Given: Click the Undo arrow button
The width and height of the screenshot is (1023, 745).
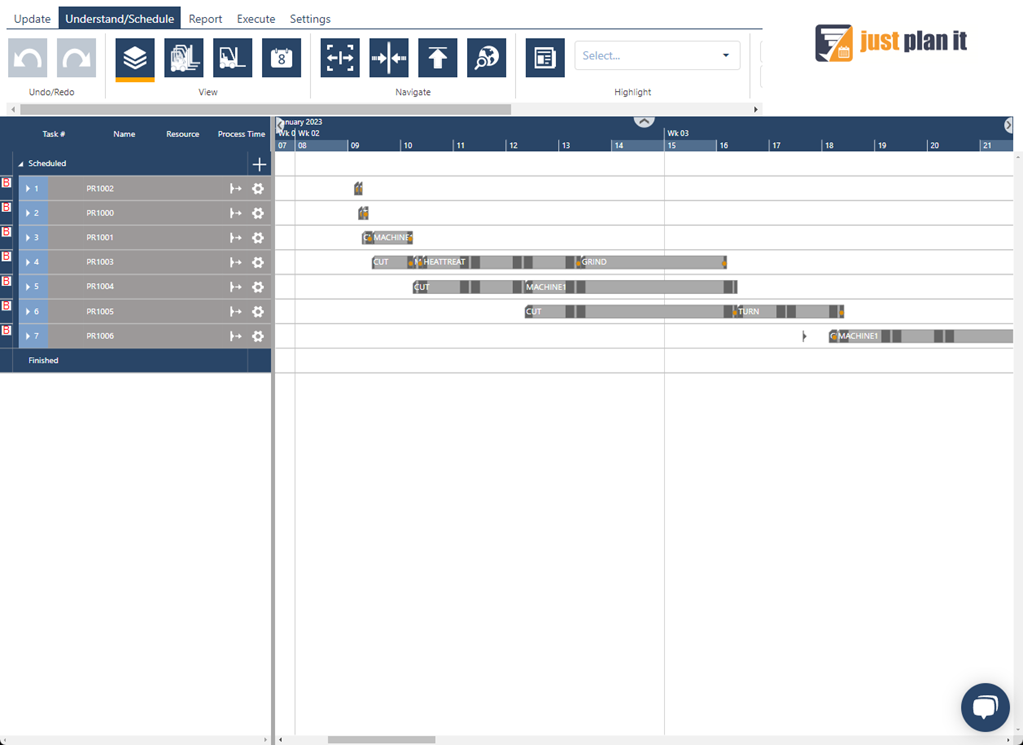Looking at the screenshot, I should [x=28, y=58].
